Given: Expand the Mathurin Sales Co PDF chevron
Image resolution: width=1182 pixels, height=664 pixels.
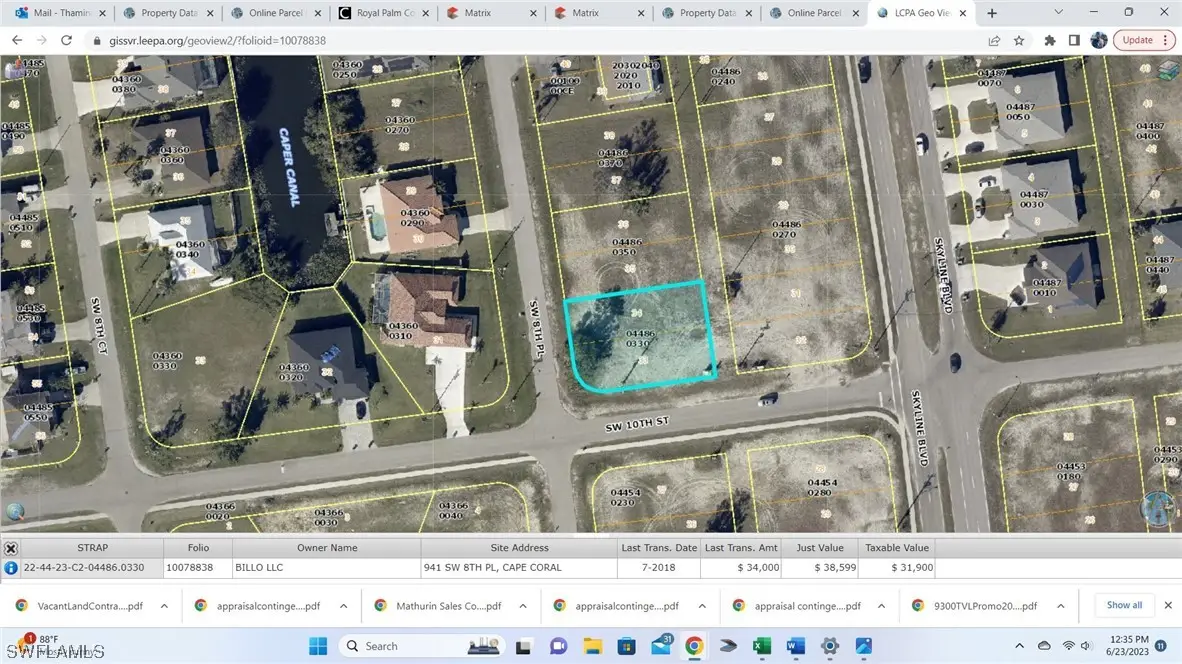Looking at the screenshot, I should (x=522, y=605).
